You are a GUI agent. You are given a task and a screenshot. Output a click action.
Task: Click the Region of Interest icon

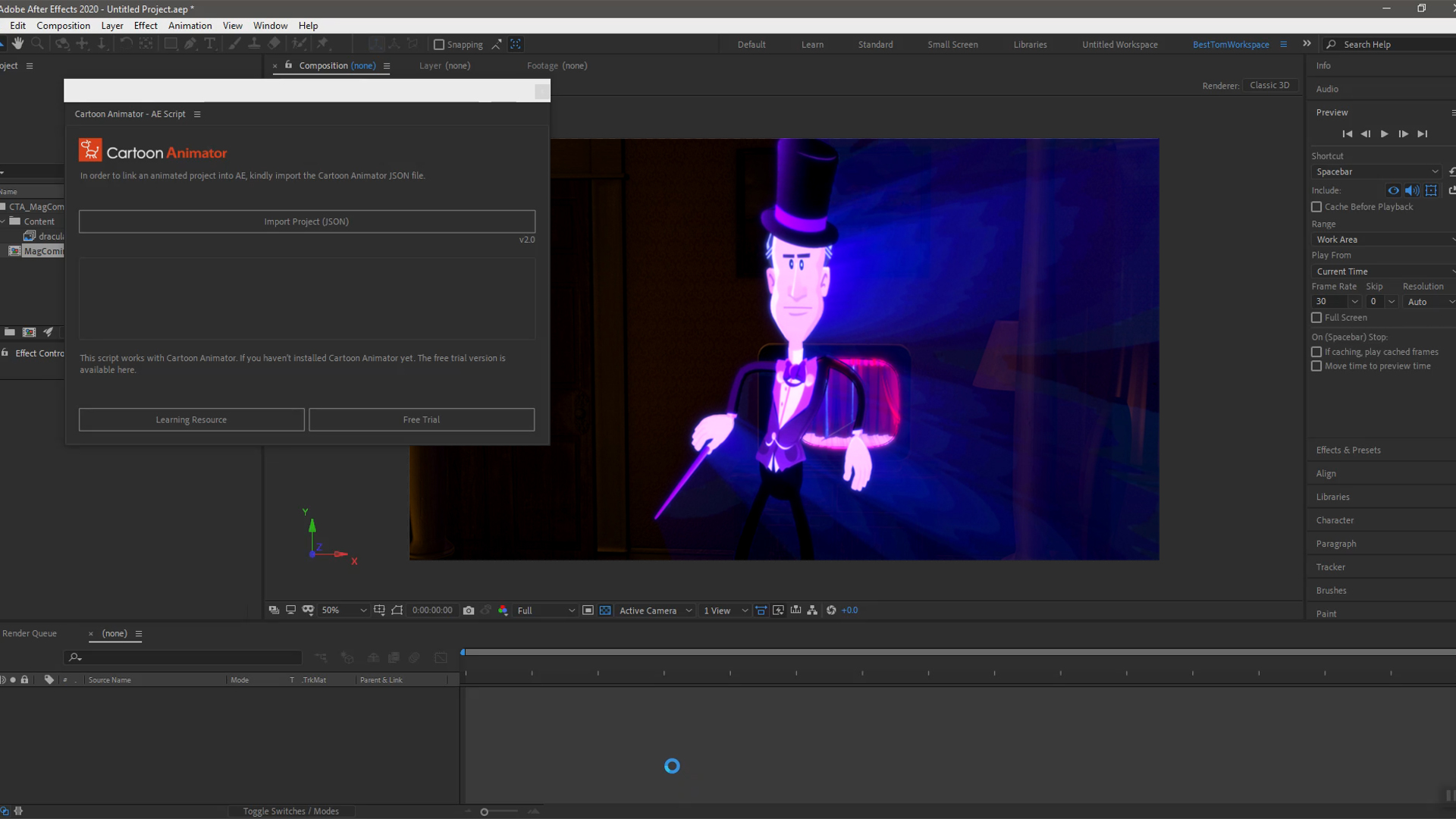588,610
